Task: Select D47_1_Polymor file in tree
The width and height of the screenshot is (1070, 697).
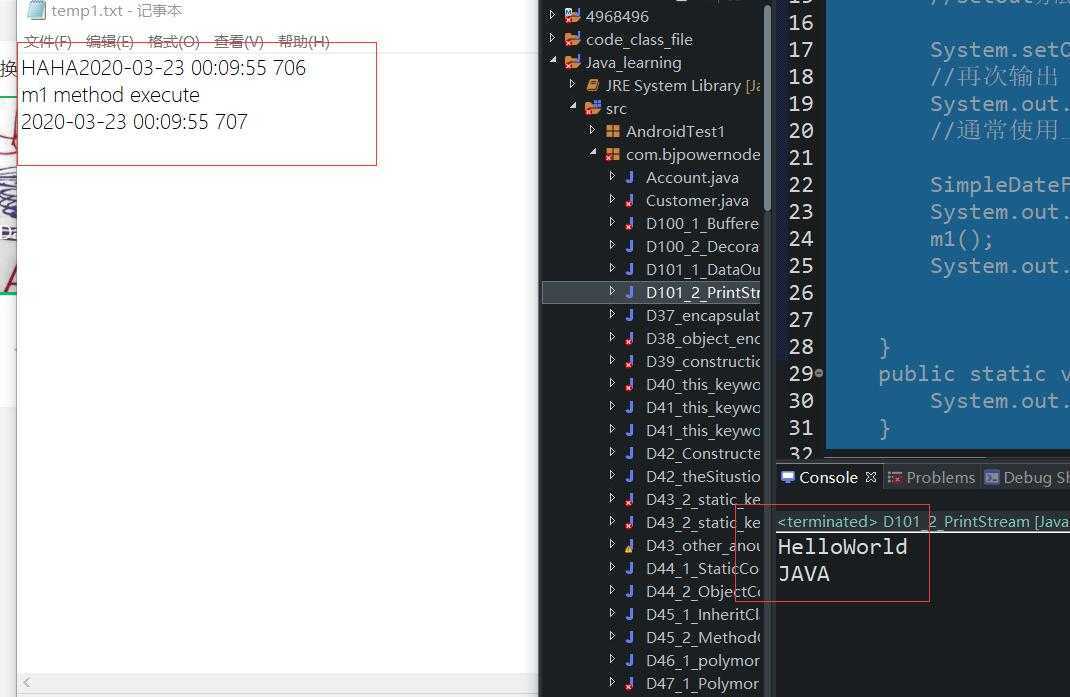Action: pyautogui.click(x=702, y=683)
